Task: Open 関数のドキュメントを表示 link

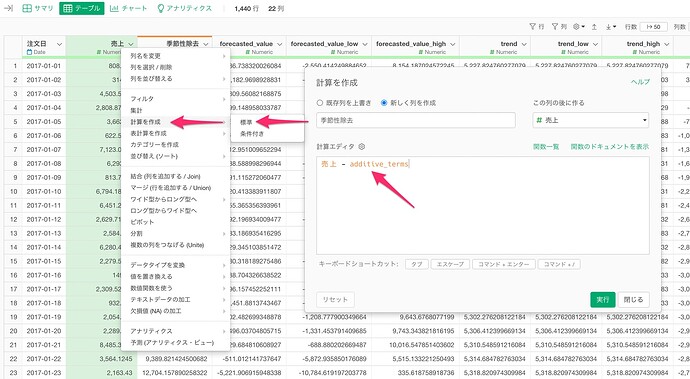Action: click(609, 147)
